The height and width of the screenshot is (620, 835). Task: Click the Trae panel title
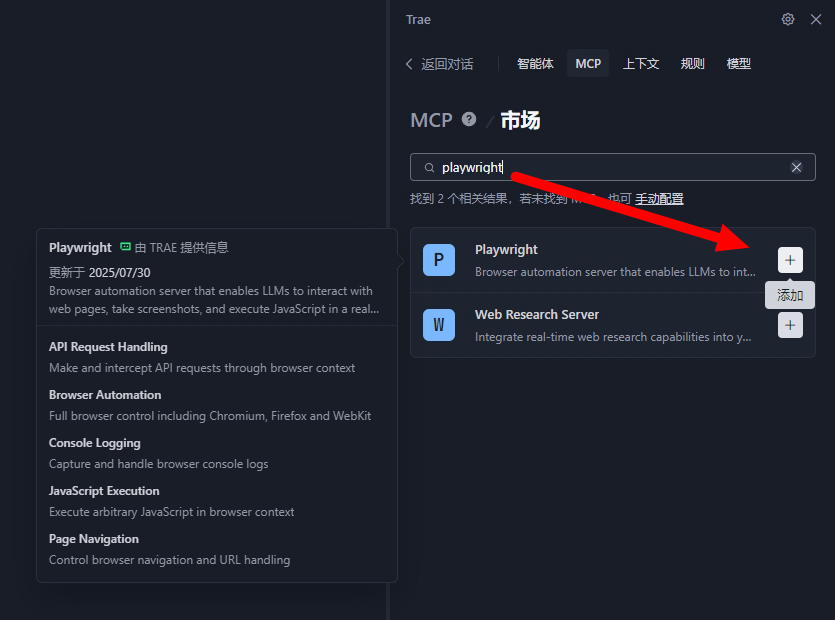(418, 20)
